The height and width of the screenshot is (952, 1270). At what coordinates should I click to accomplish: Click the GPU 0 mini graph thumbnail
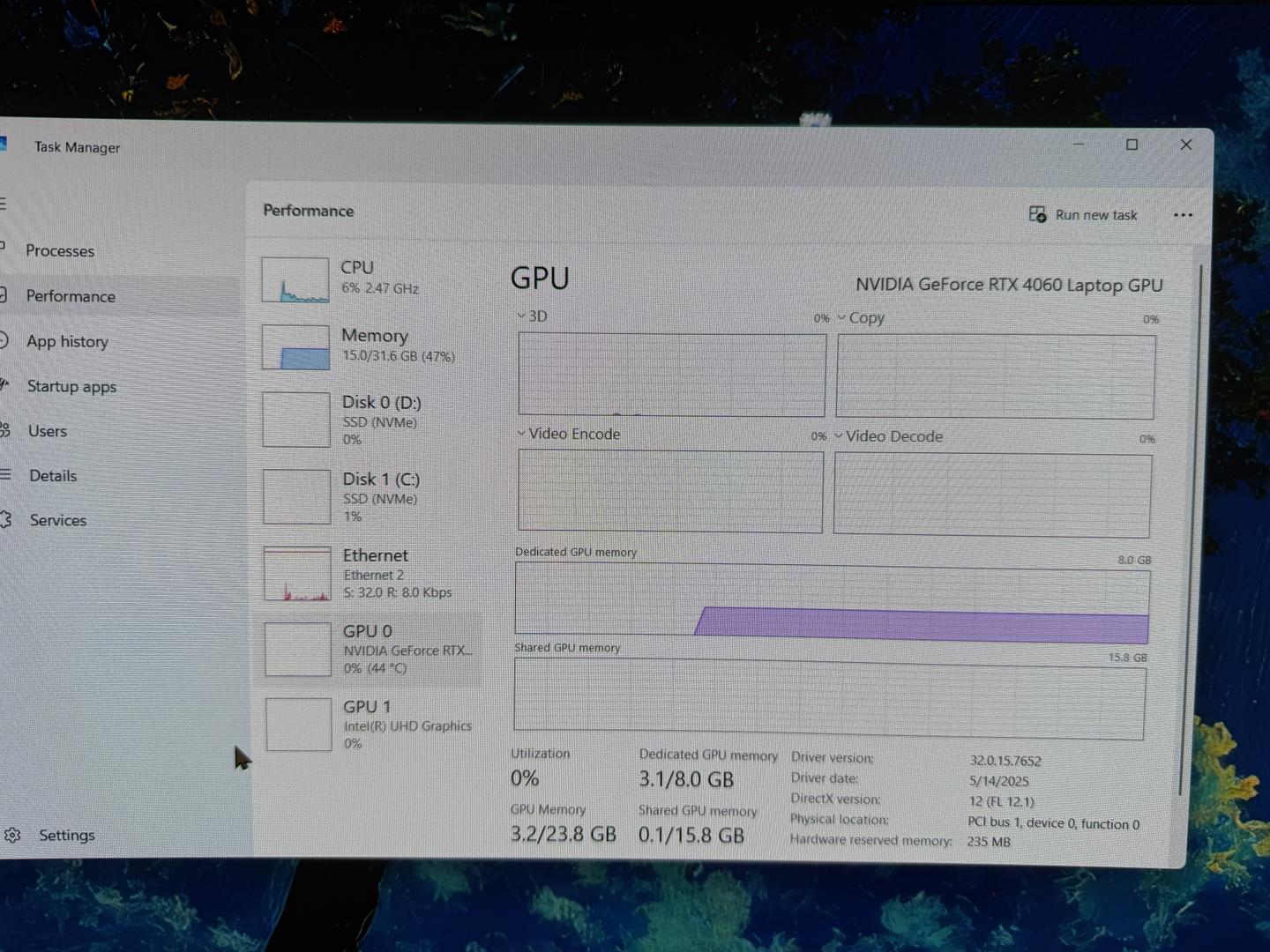298,650
